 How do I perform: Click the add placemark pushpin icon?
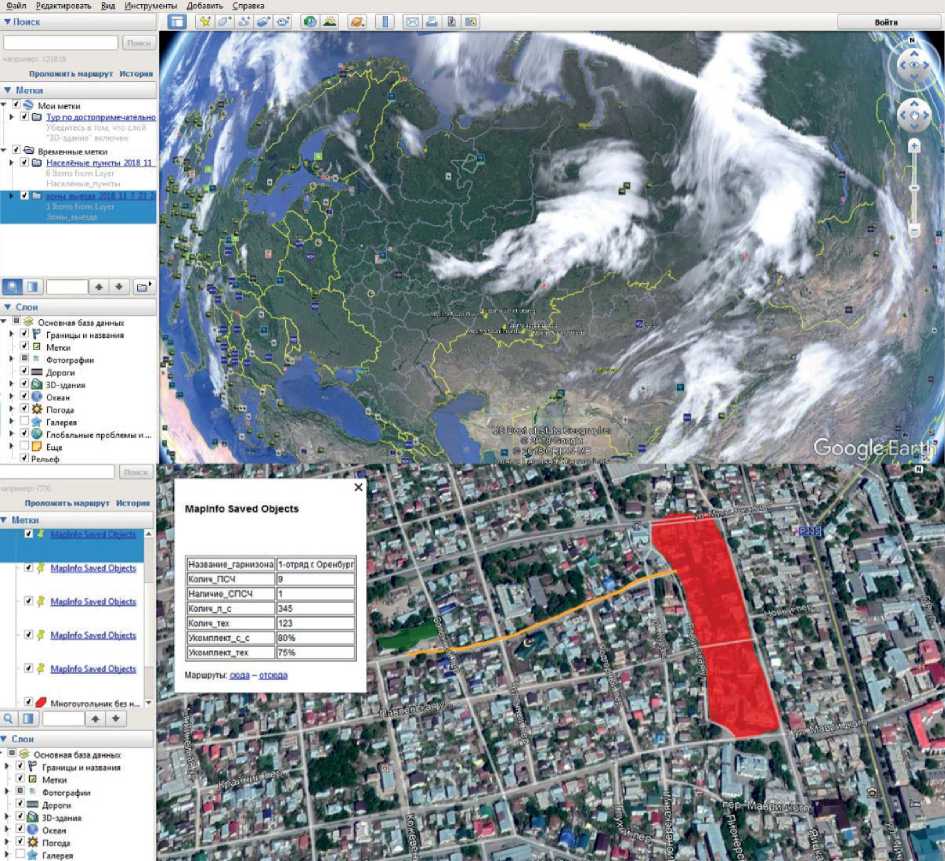pyautogui.click(x=205, y=21)
